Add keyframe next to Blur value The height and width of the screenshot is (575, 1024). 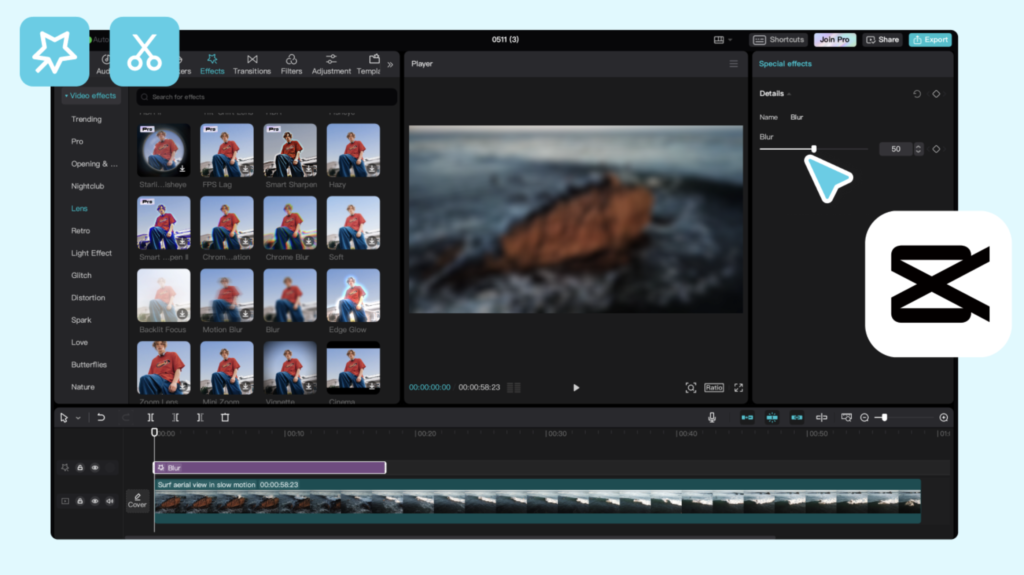pos(936,149)
